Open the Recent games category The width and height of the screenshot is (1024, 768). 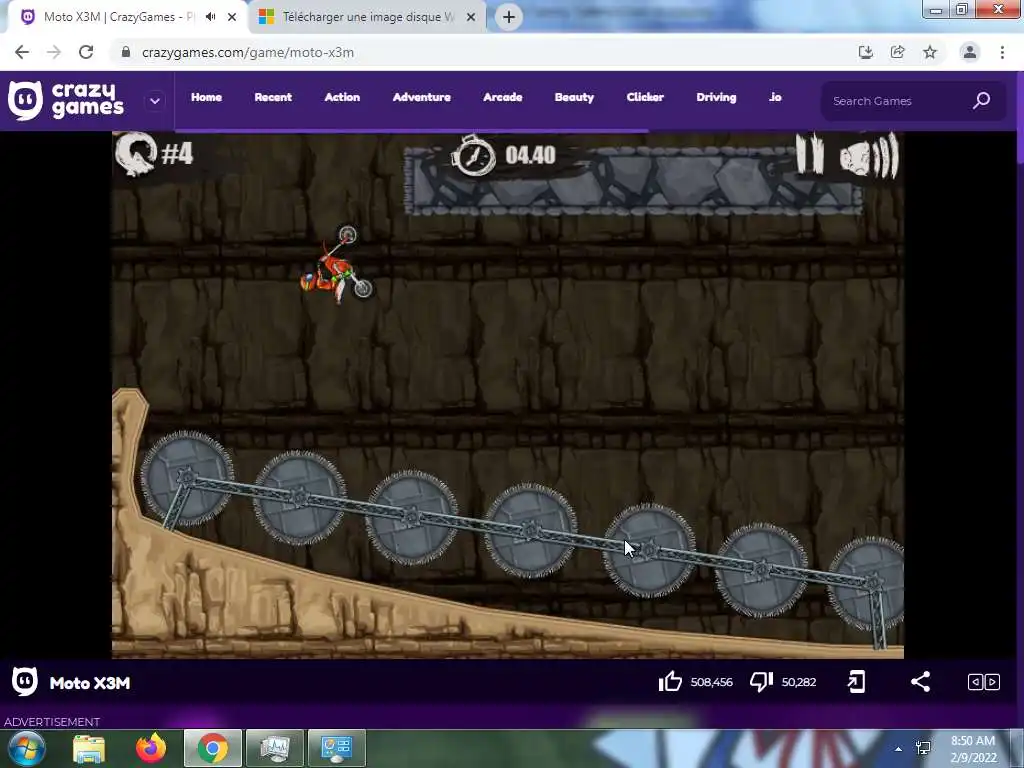[x=273, y=97]
